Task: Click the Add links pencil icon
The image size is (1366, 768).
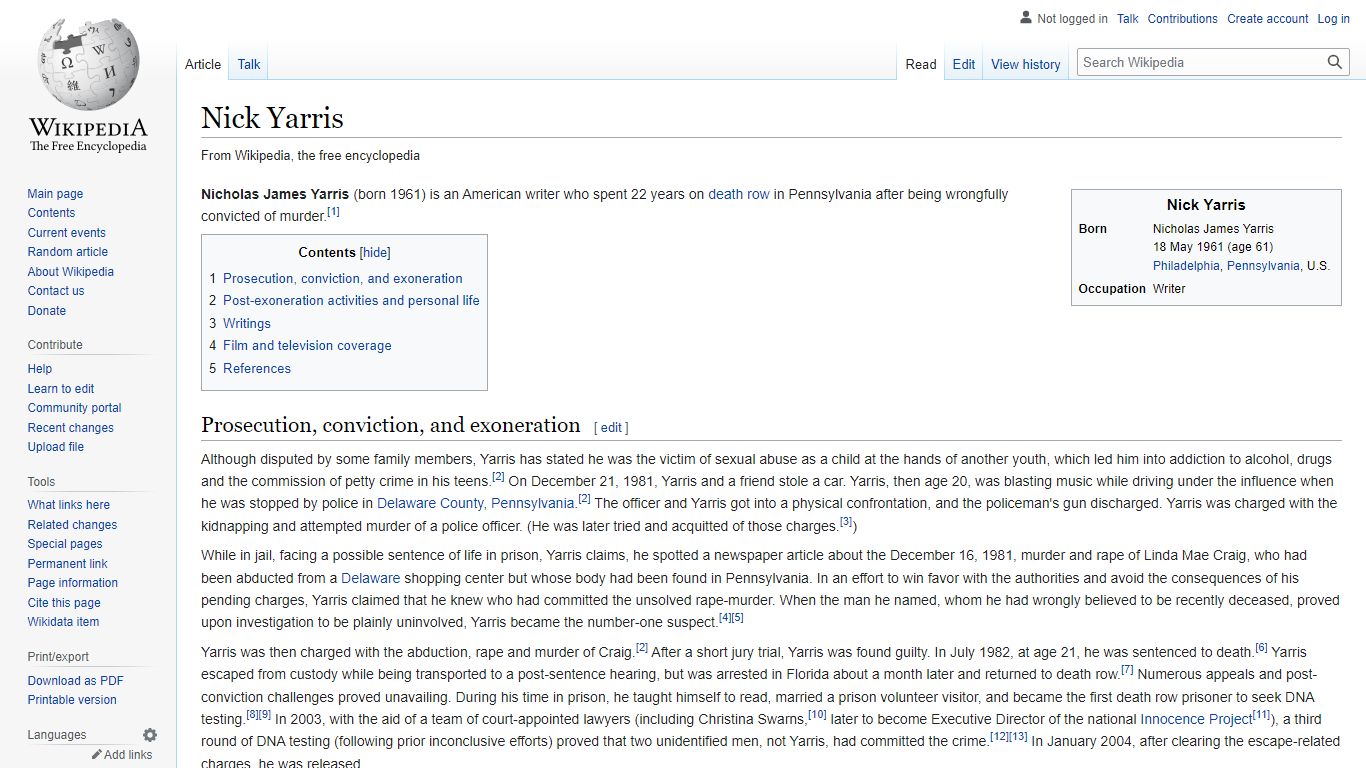Action: coord(97,755)
